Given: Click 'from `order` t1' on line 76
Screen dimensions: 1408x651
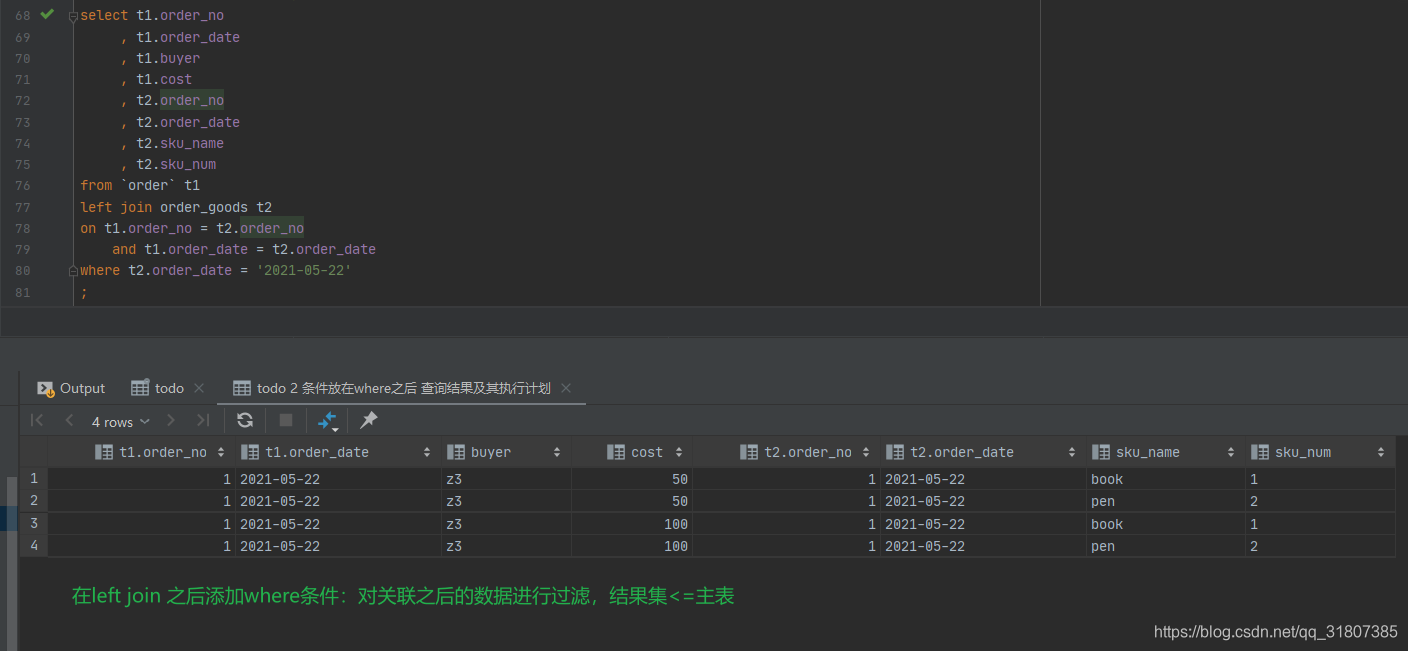Looking at the screenshot, I should pyautogui.click(x=140, y=185).
